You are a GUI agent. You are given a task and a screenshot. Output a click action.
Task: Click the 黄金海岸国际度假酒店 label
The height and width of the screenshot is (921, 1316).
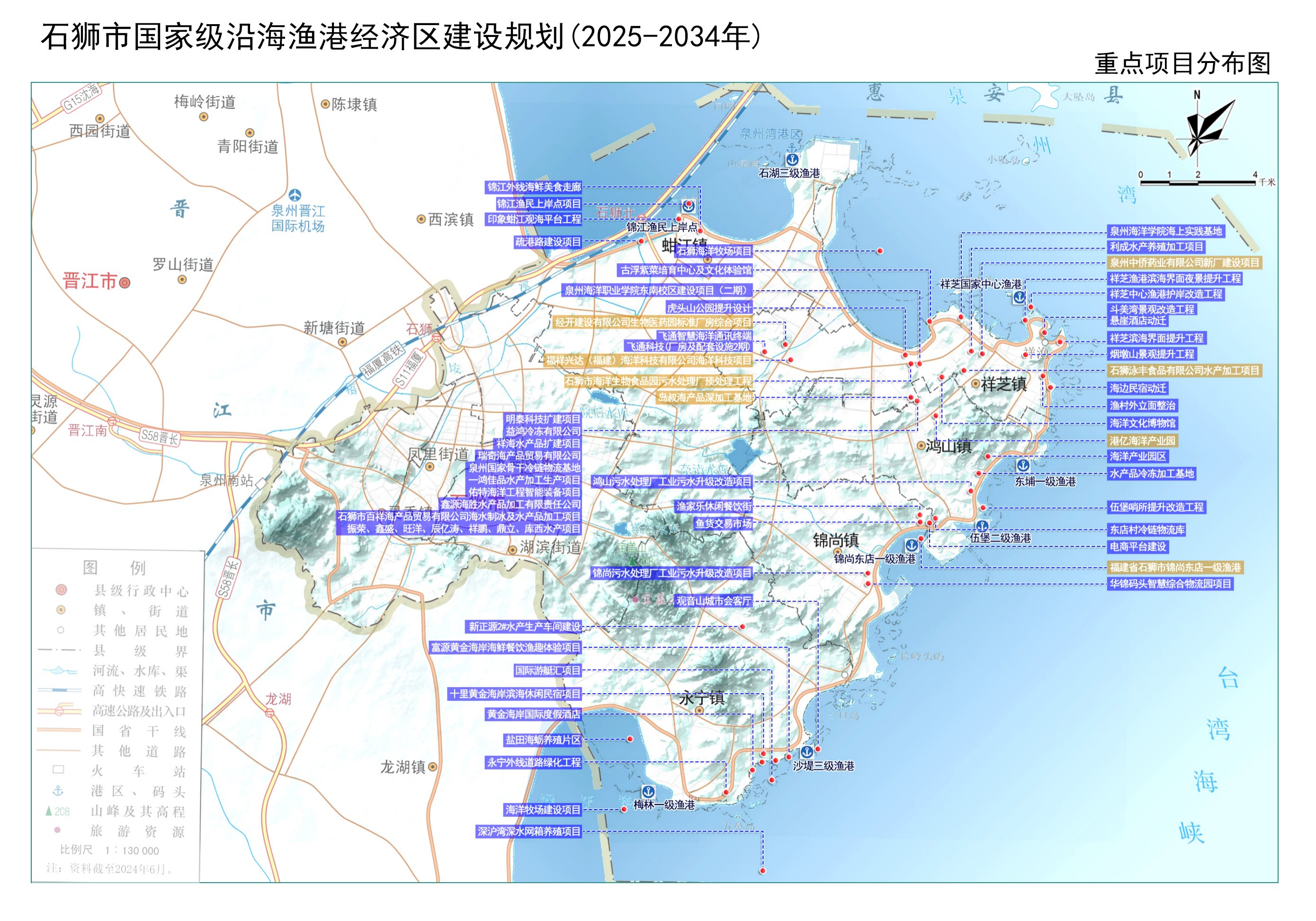534,714
